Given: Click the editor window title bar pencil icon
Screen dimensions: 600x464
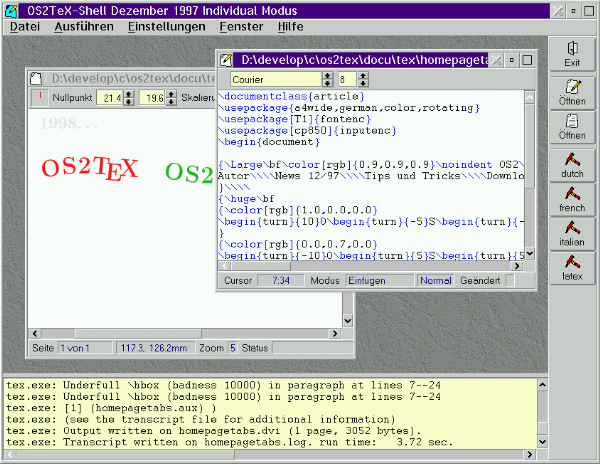Looking at the screenshot, I should [x=225, y=60].
